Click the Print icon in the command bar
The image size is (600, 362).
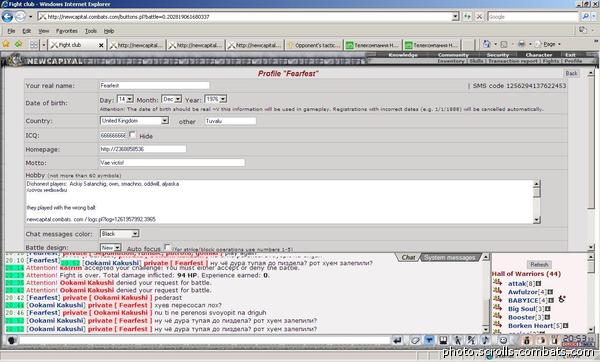(x=522, y=44)
